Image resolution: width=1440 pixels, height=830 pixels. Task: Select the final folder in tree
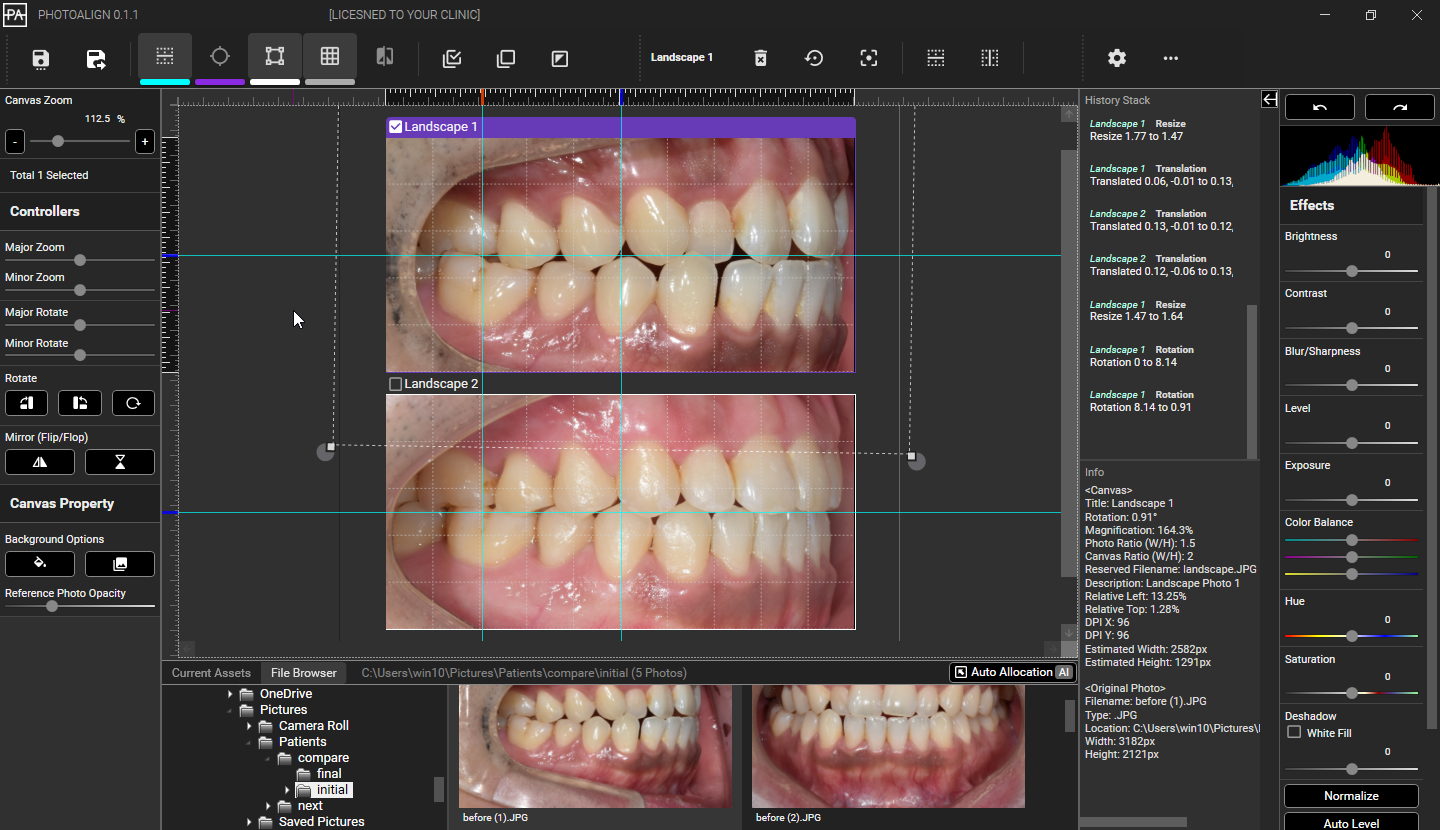329,774
